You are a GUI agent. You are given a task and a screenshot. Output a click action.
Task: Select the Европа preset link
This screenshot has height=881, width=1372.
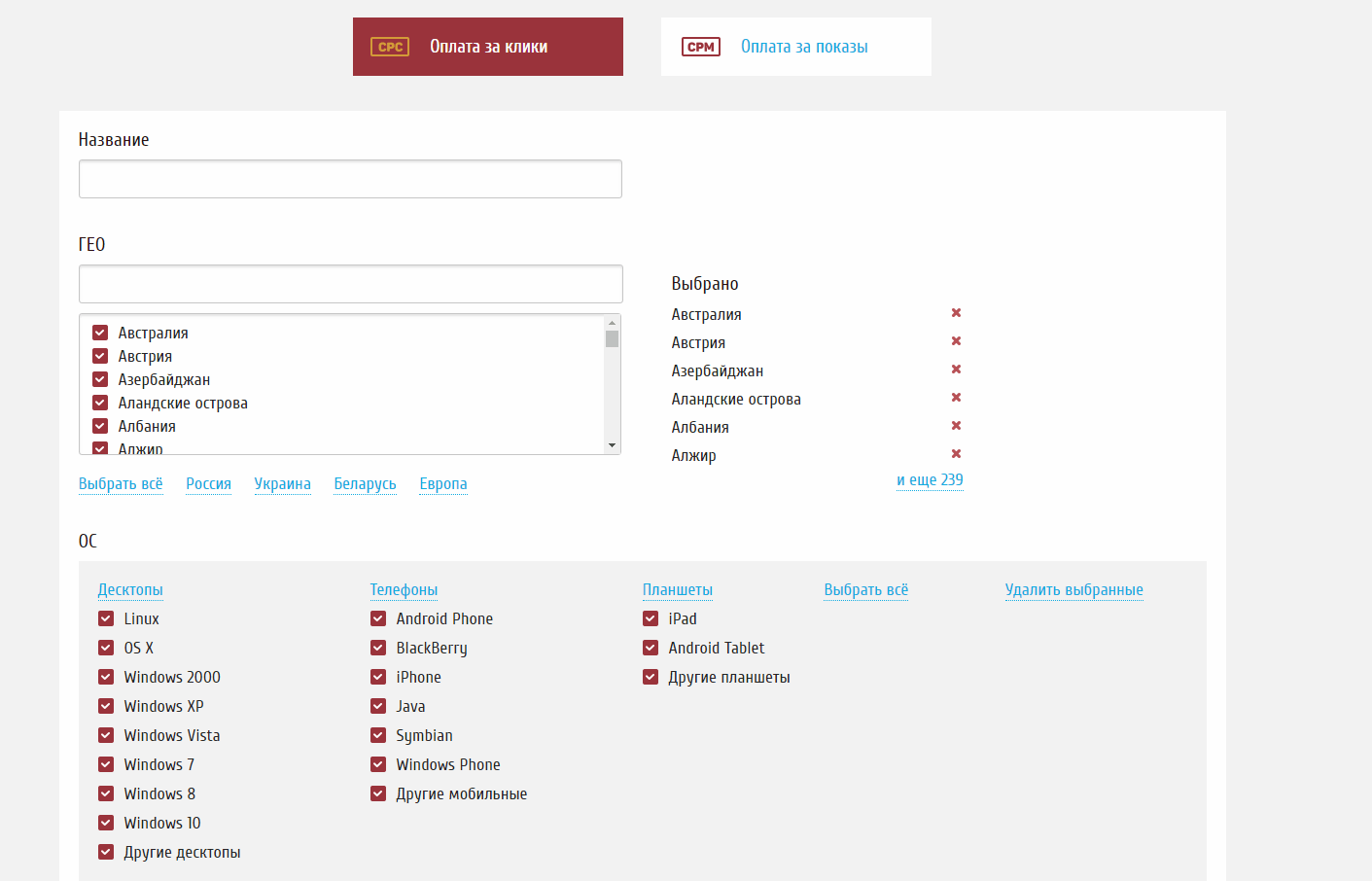443,484
